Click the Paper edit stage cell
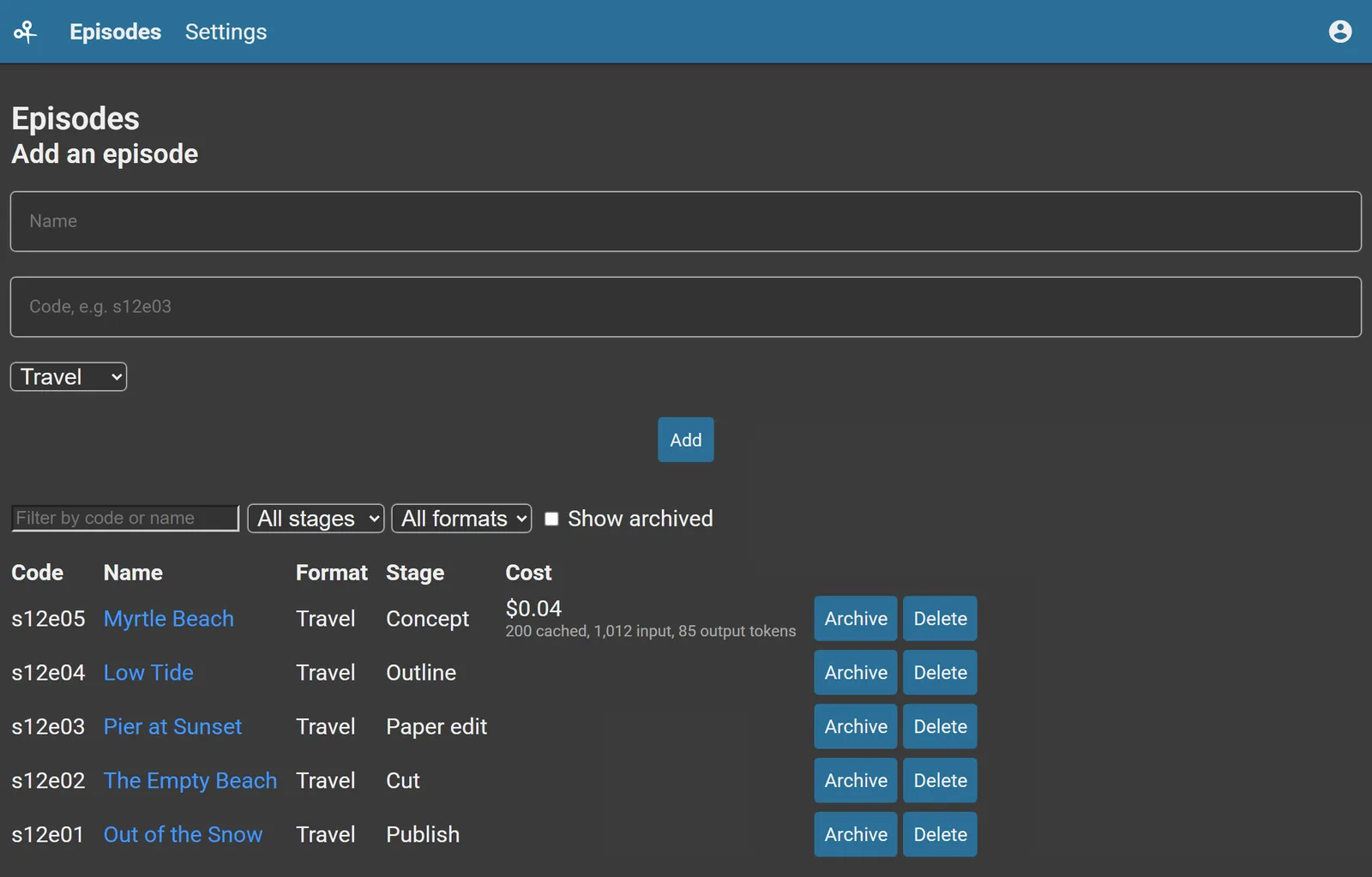The width and height of the screenshot is (1372, 877). 436,726
